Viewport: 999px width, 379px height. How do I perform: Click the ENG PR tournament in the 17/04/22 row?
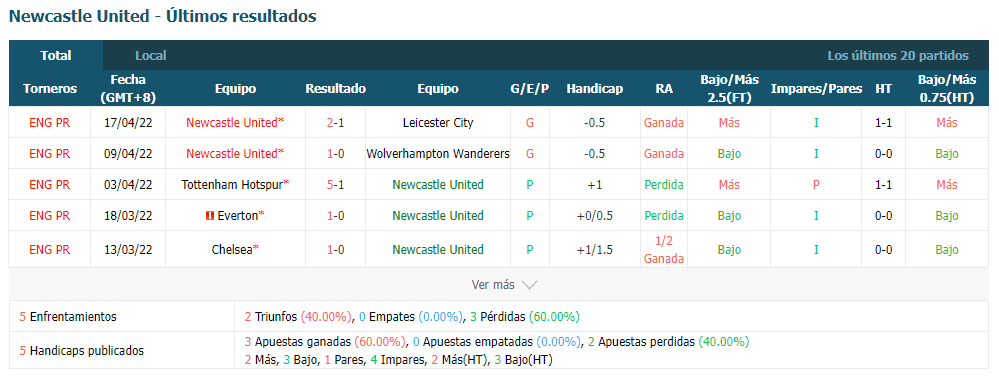point(50,122)
